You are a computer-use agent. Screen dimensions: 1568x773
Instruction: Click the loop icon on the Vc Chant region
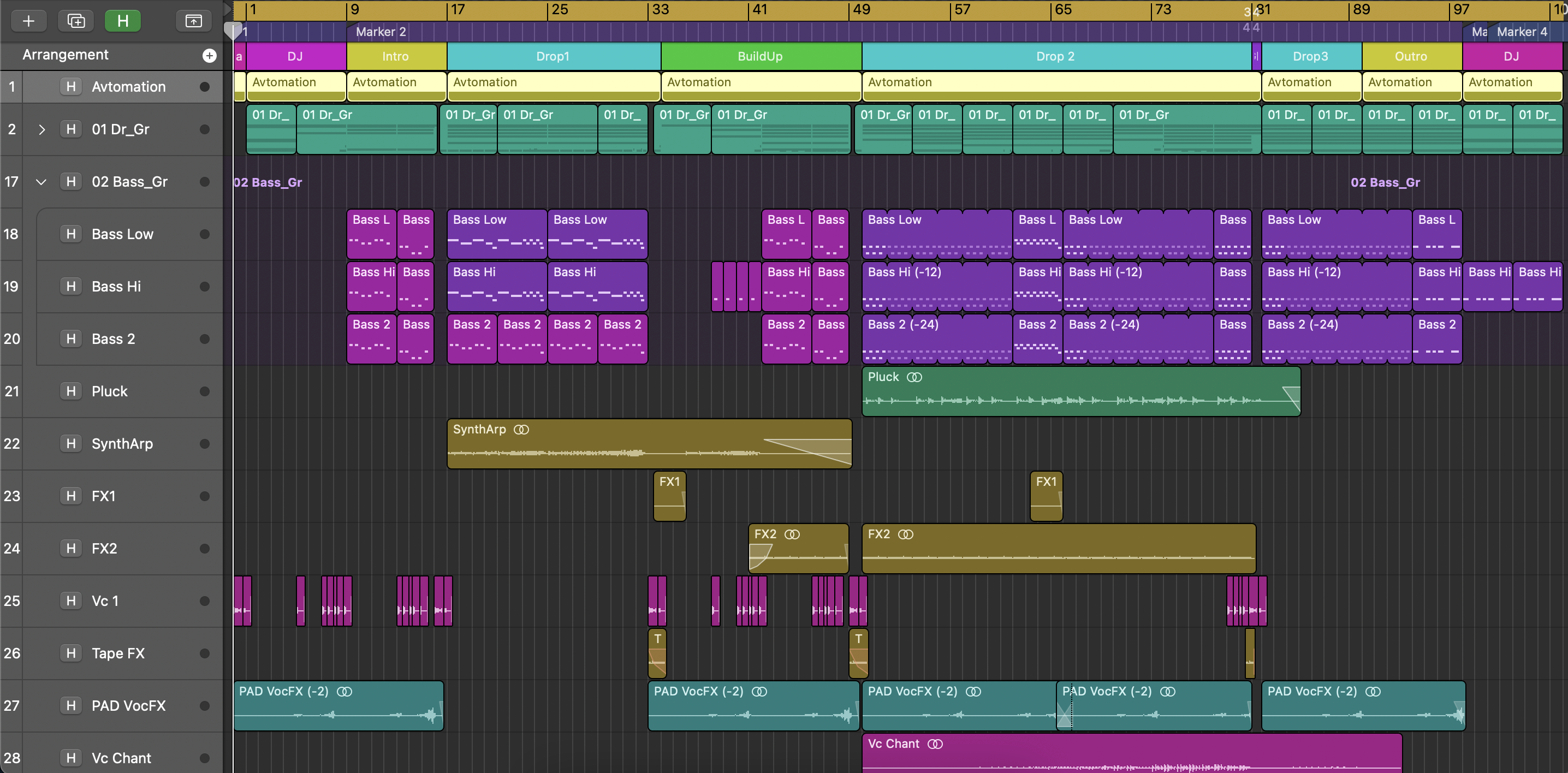coord(936,745)
